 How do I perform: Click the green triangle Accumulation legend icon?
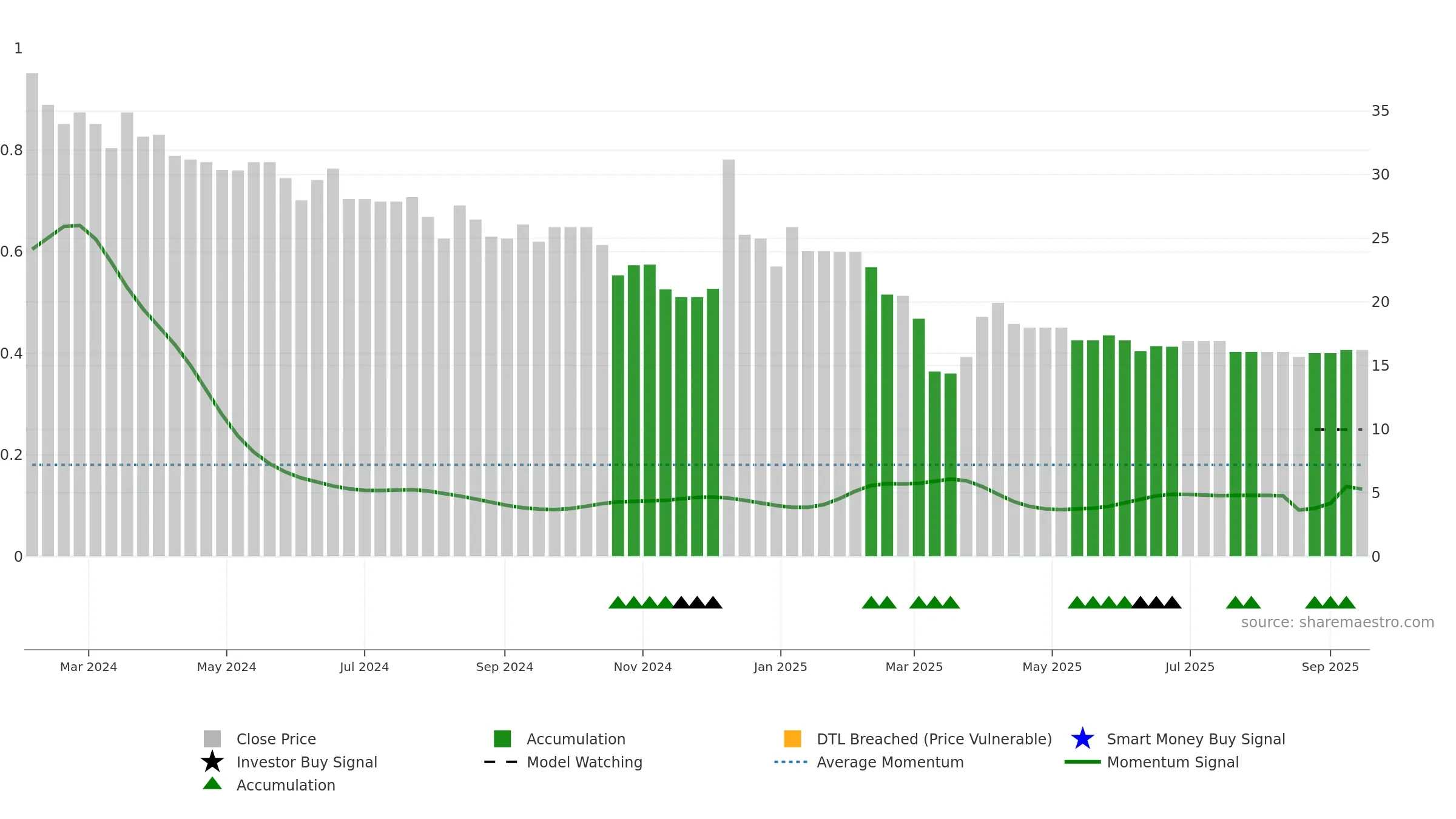(x=212, y=784)
